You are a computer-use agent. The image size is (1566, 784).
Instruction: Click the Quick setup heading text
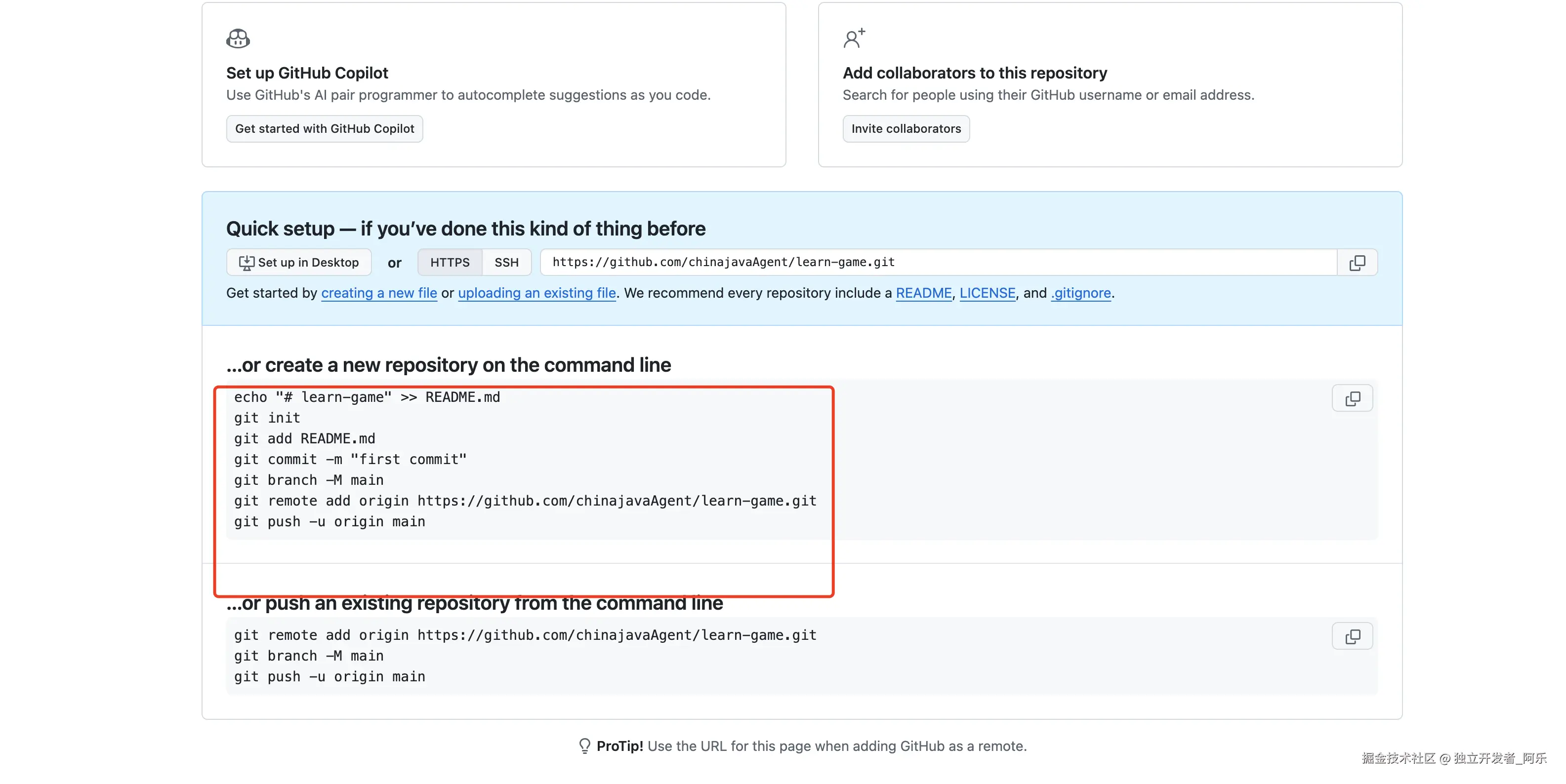coord(466,229)
